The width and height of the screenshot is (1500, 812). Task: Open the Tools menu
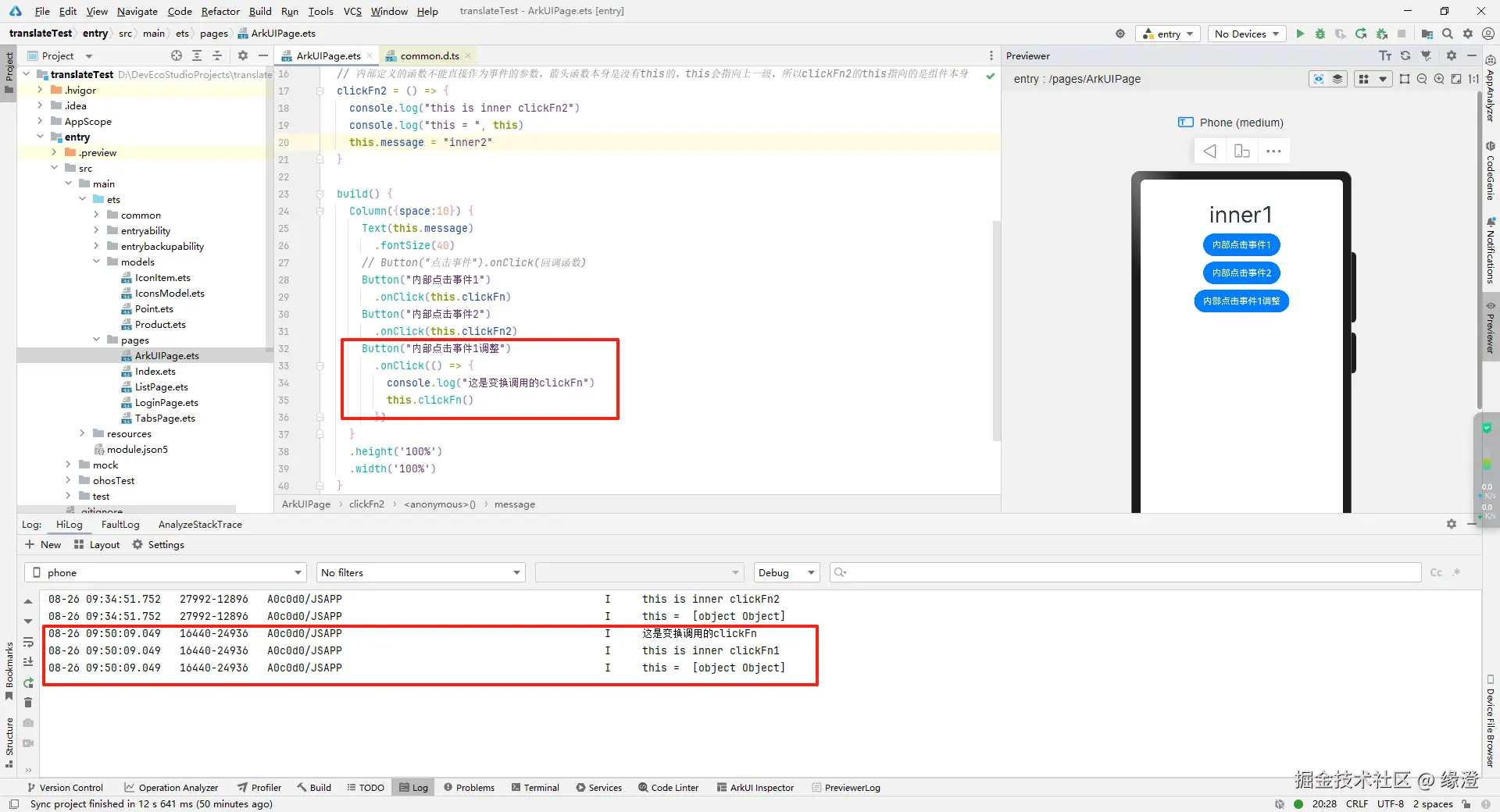(320, 11)
